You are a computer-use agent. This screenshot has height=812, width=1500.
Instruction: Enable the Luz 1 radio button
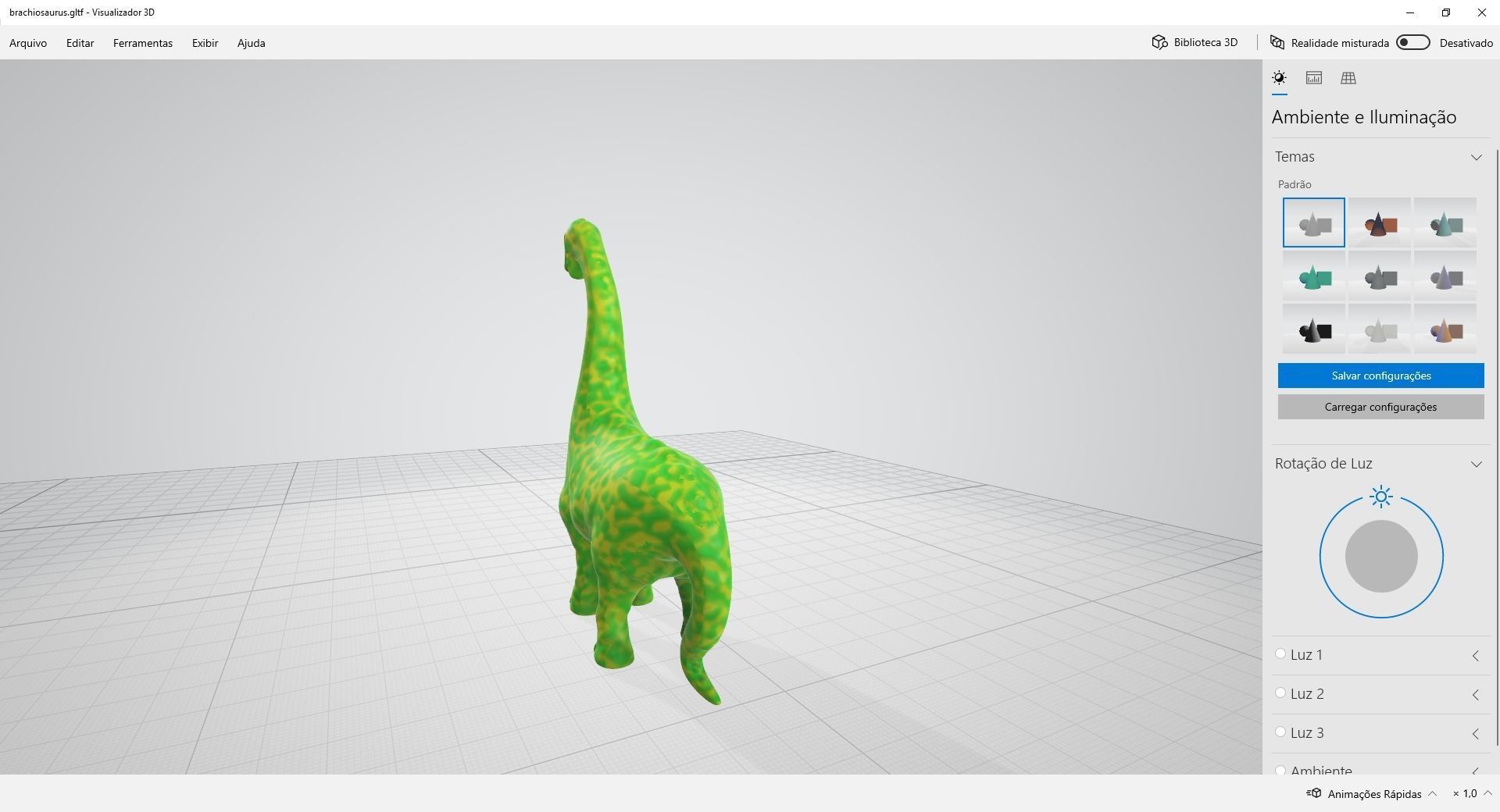1280,654
